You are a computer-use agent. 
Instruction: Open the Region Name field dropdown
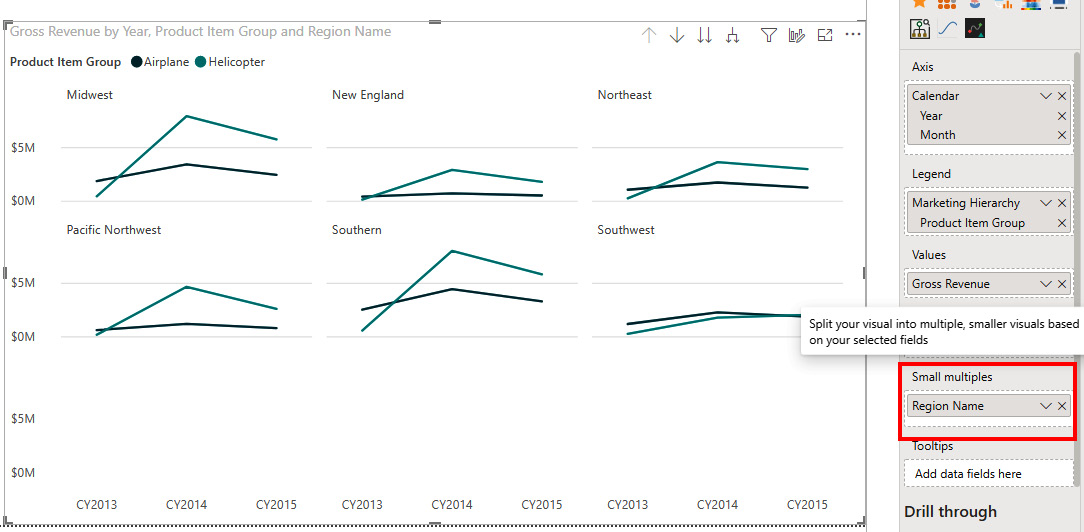1046,406
